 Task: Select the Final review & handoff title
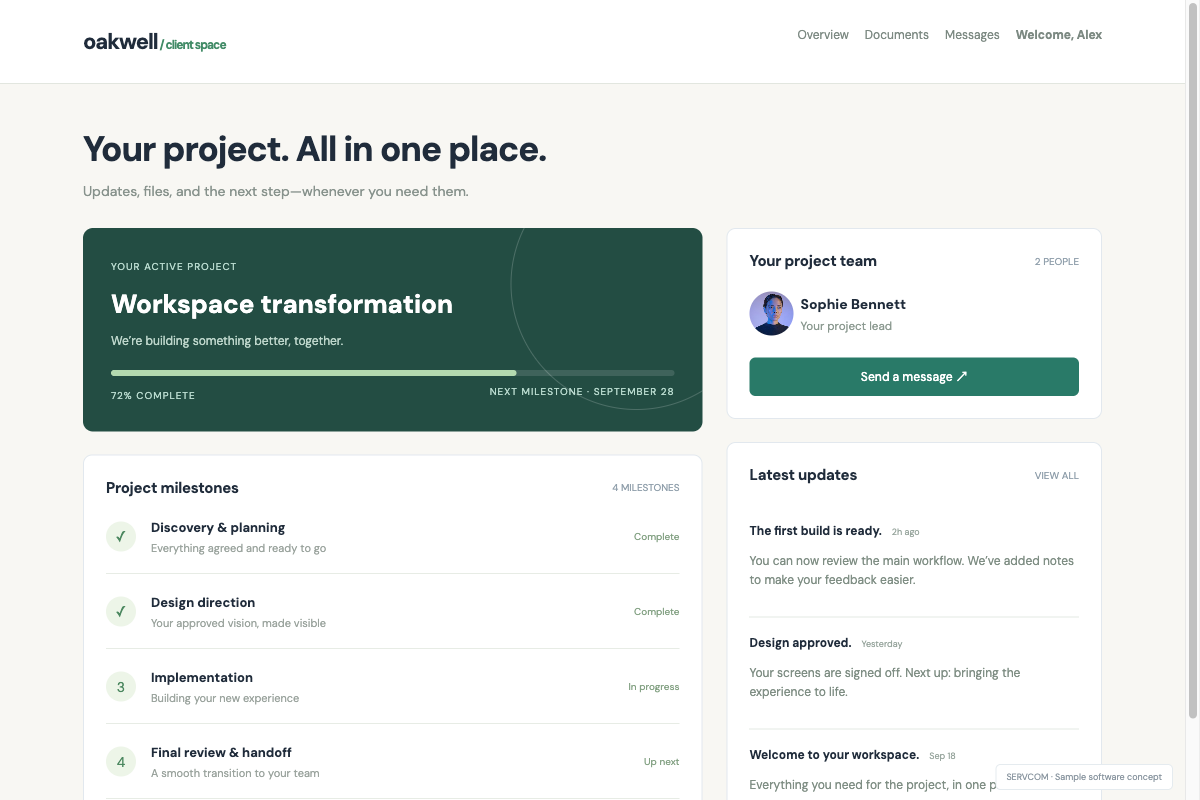221,753
